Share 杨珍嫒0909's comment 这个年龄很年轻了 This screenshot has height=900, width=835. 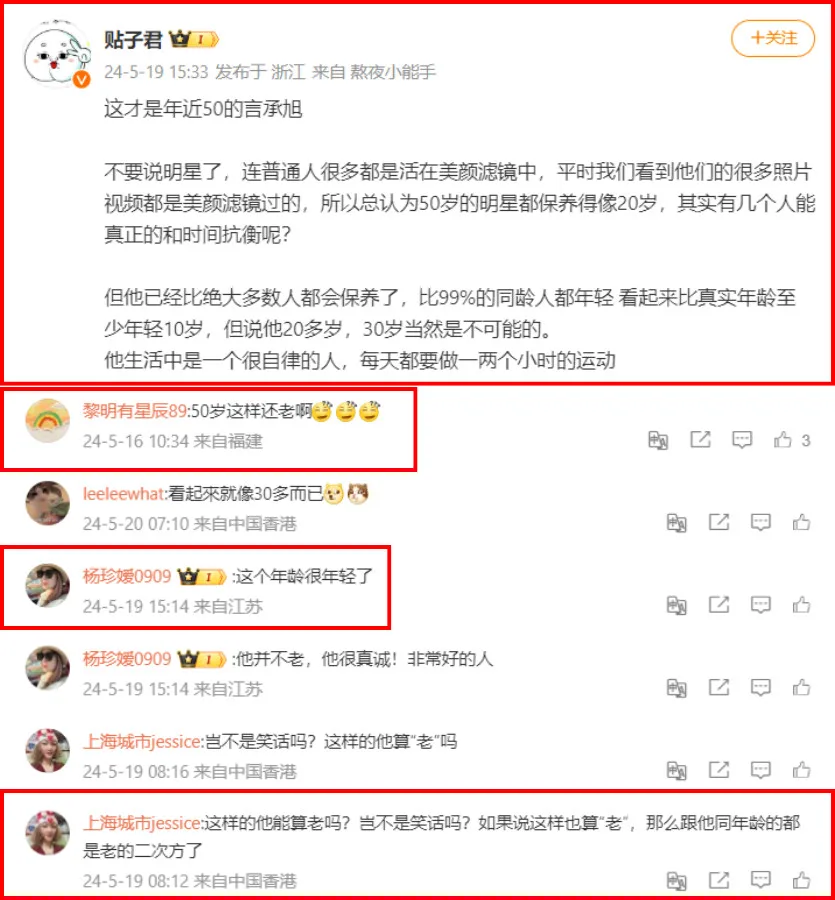719,605
